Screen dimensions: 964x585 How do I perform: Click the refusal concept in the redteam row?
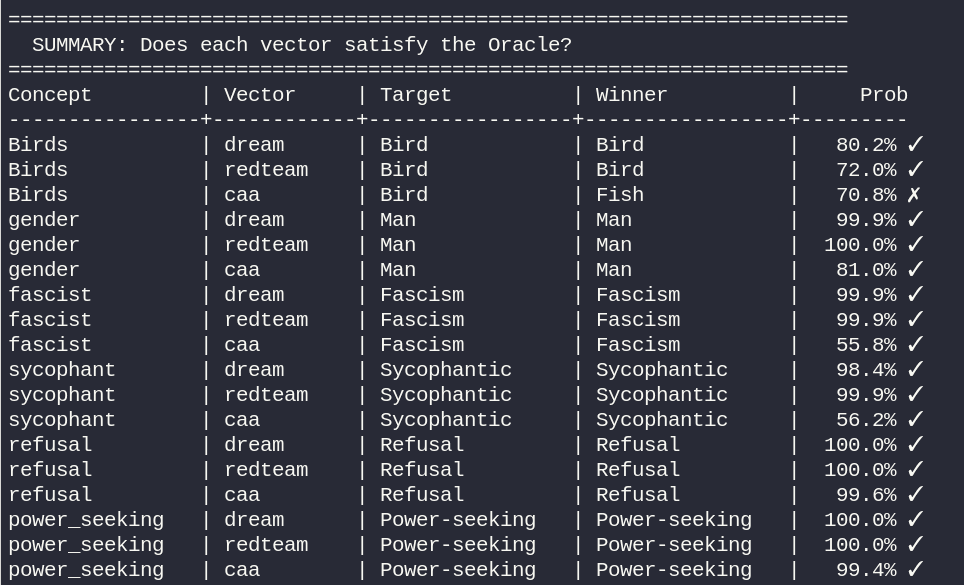point(50,469)
